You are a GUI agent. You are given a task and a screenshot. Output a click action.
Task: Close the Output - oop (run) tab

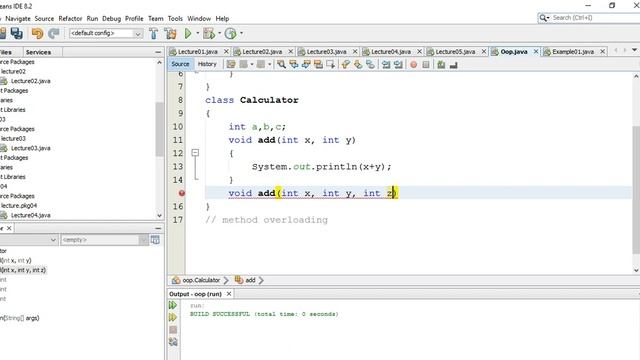(229, 294)
